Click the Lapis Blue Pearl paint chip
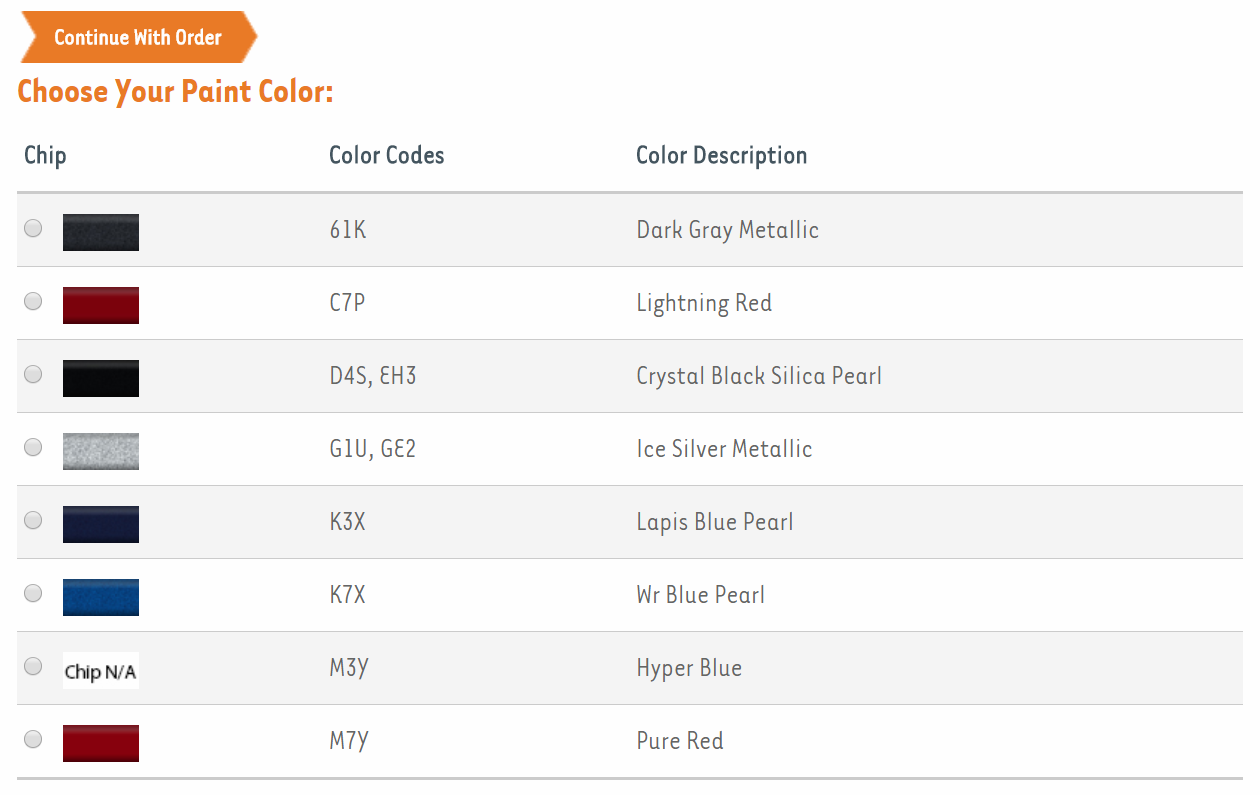The height and width of the screenshot is (795, 1260). tap(101, 524)
